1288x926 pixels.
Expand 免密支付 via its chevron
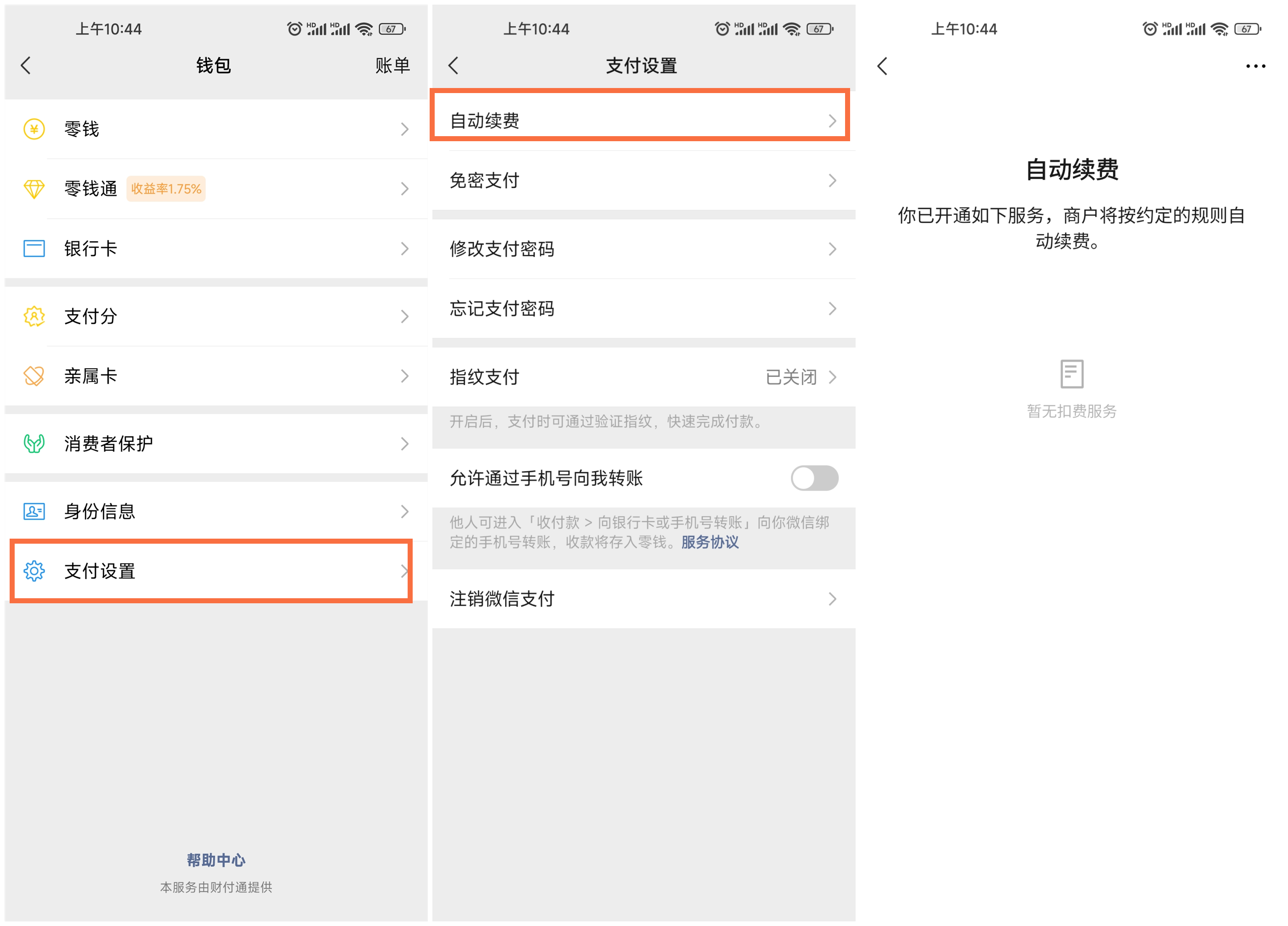pyautogui.click(x=832, y=180)
